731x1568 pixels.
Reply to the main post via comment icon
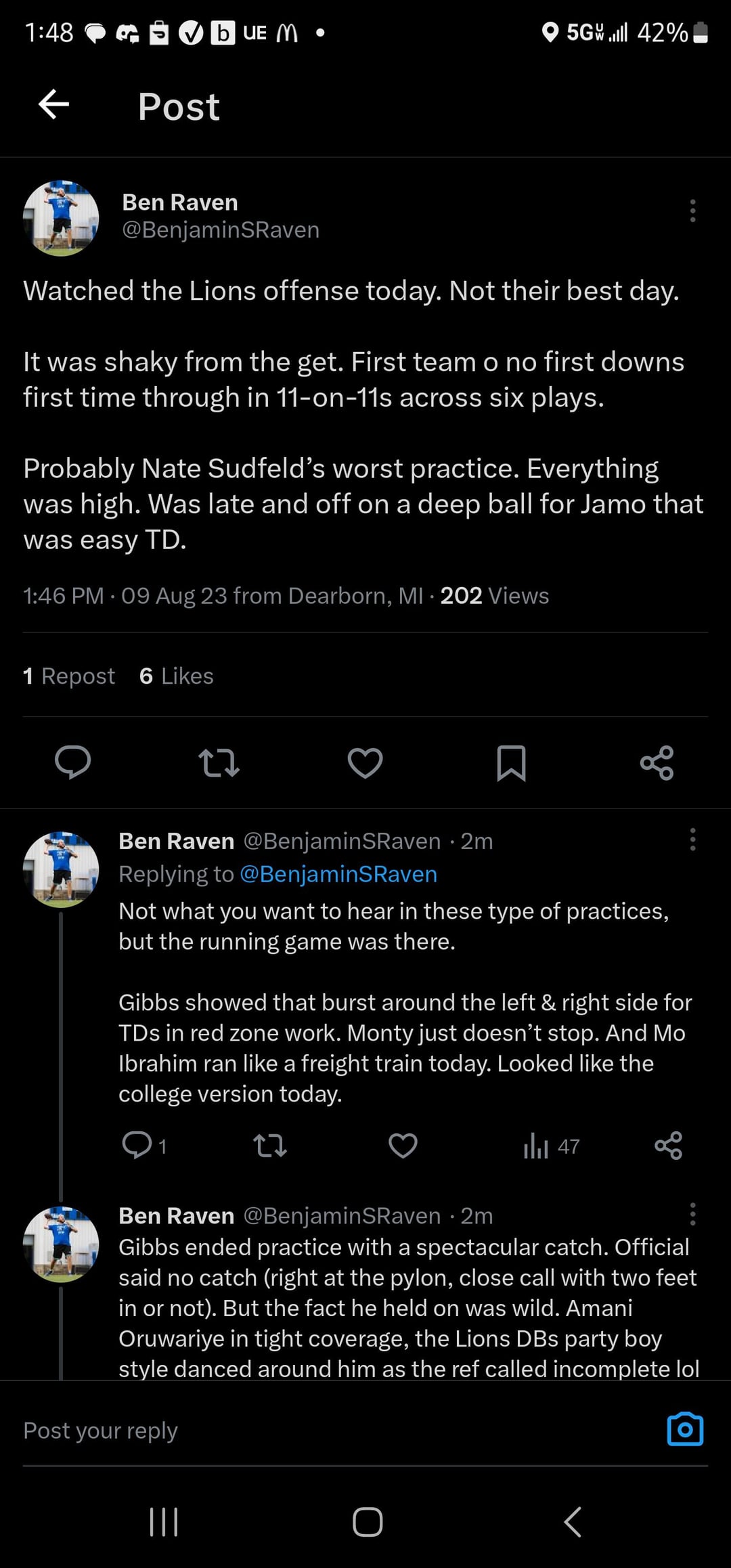coord(72,763)
